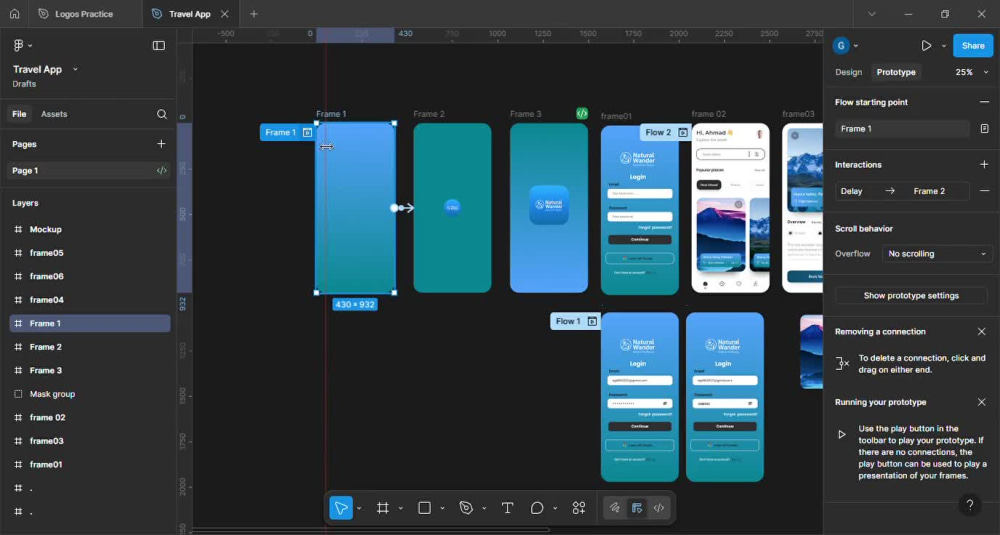Select the Text tool
Image resolution: width=1000 pixels, height=535 pixels.
point(508,508)
